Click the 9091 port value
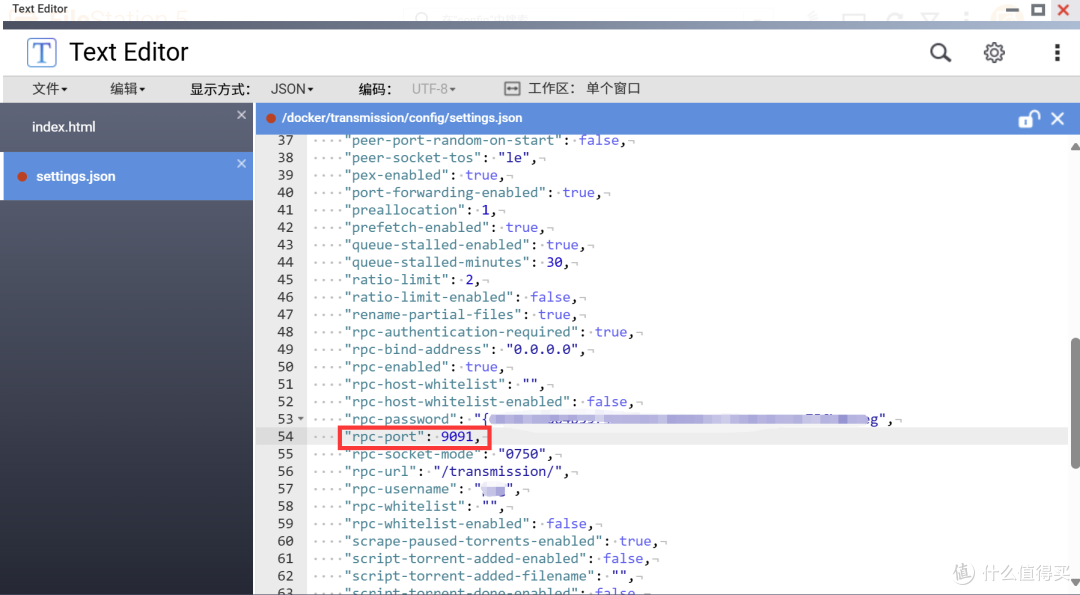The image size is (1080, 595). [x=457, y=437]
